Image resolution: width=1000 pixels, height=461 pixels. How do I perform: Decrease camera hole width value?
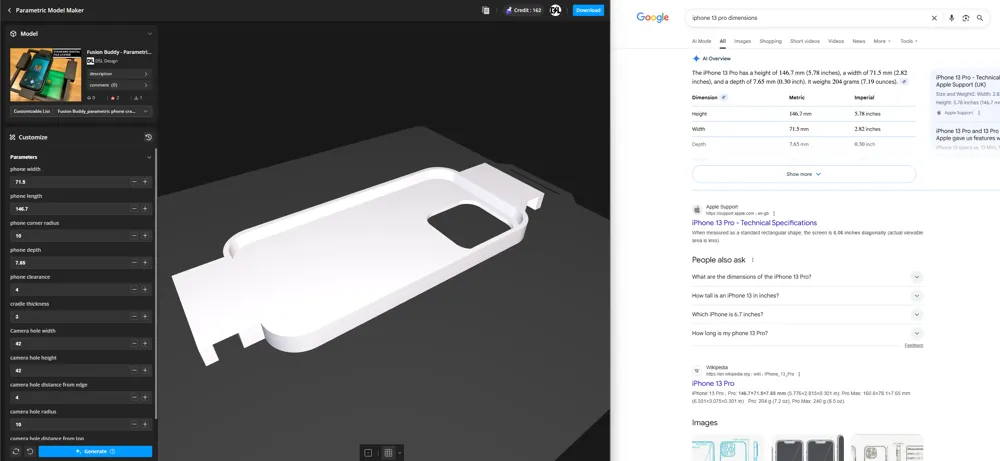tap(134, 344)
